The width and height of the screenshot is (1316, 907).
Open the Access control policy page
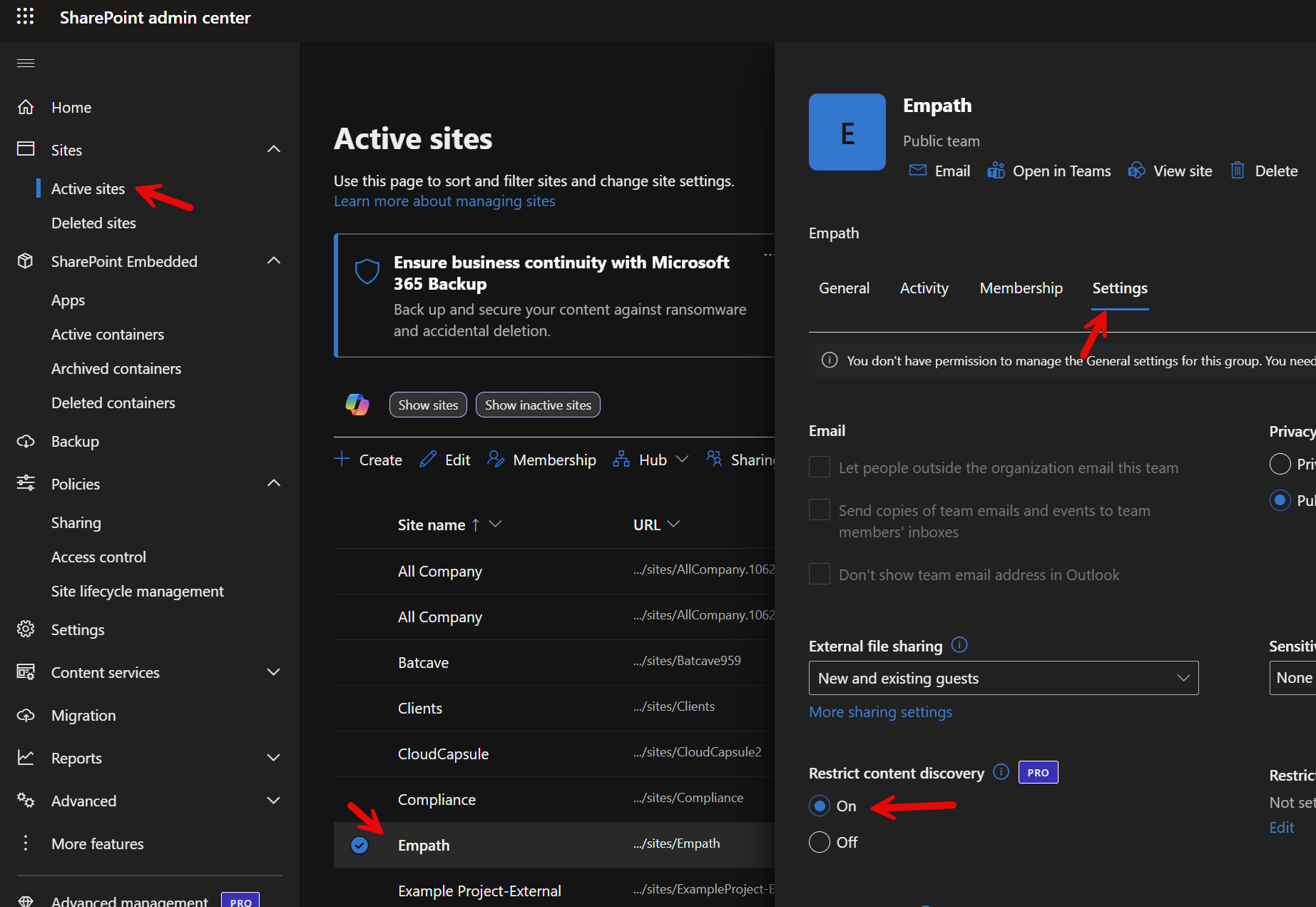point(98,557)
